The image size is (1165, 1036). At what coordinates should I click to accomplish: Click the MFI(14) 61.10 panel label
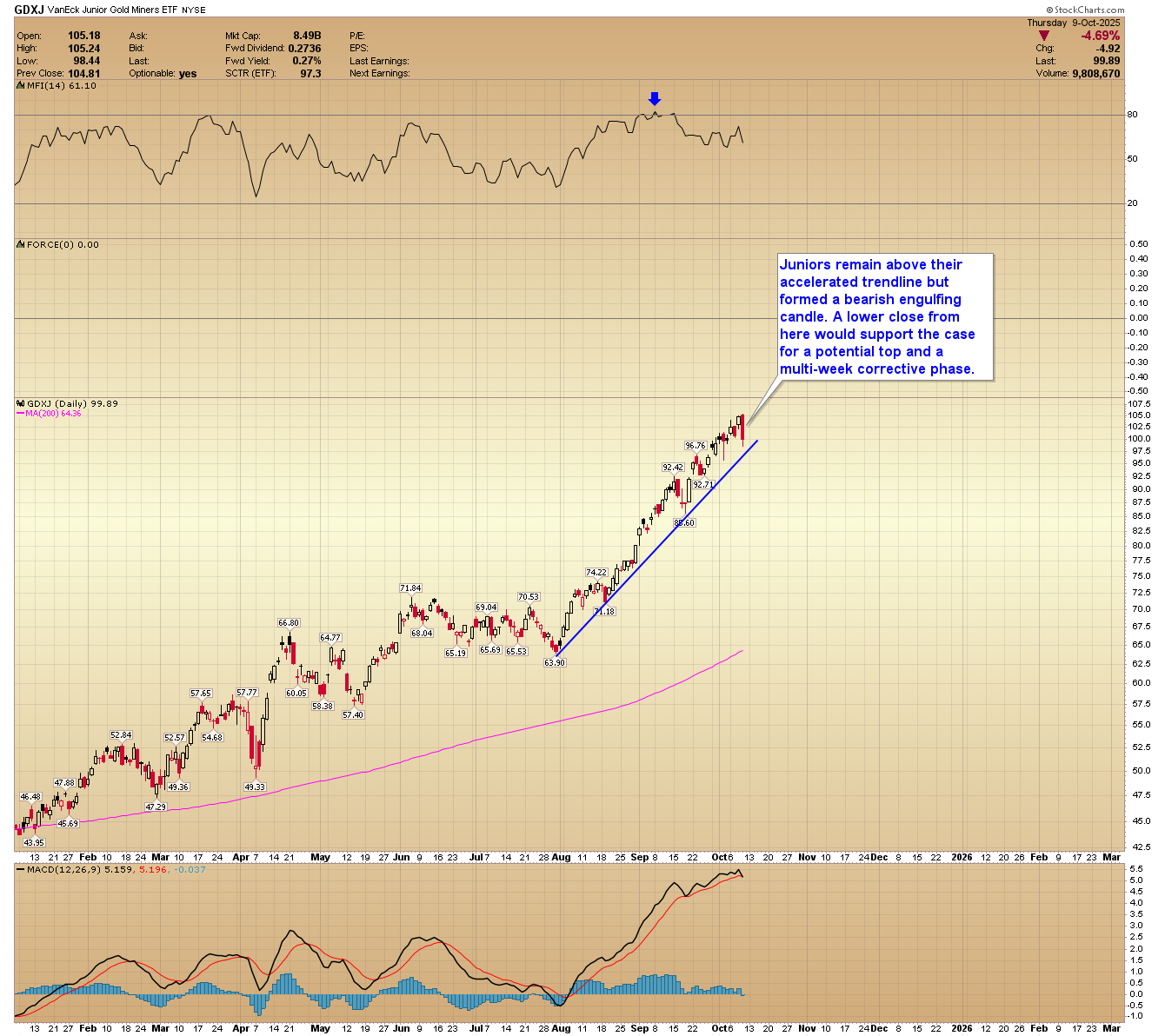pyautogui.click(x=61, y=86)
